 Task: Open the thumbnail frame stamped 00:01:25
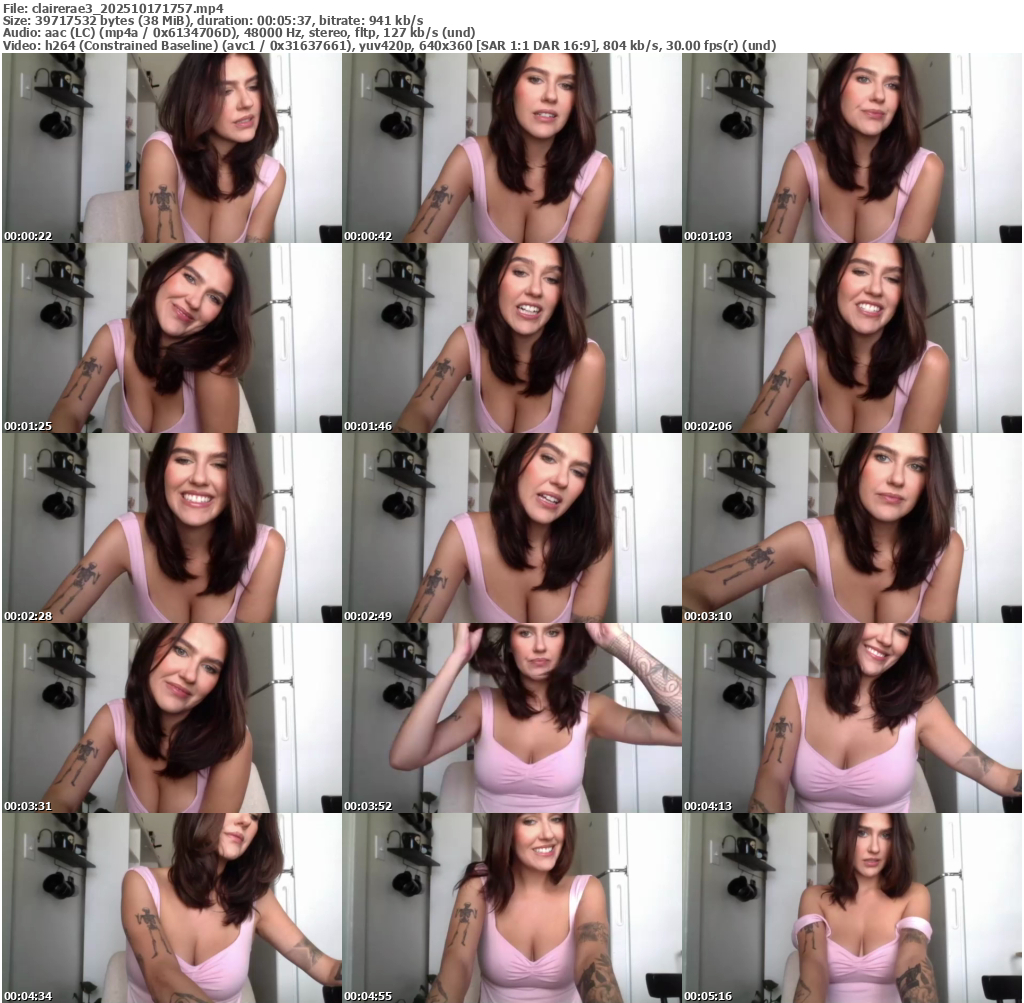(172, 338)
